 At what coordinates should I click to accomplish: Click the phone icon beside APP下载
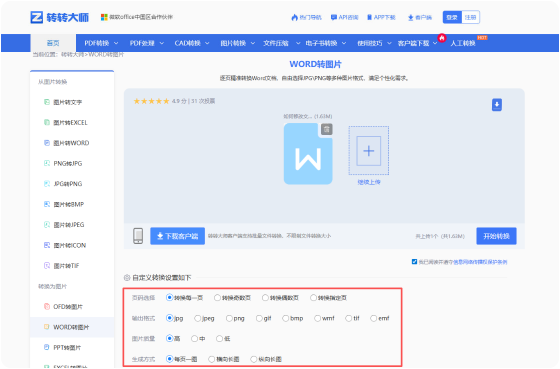tap(370, 17)
